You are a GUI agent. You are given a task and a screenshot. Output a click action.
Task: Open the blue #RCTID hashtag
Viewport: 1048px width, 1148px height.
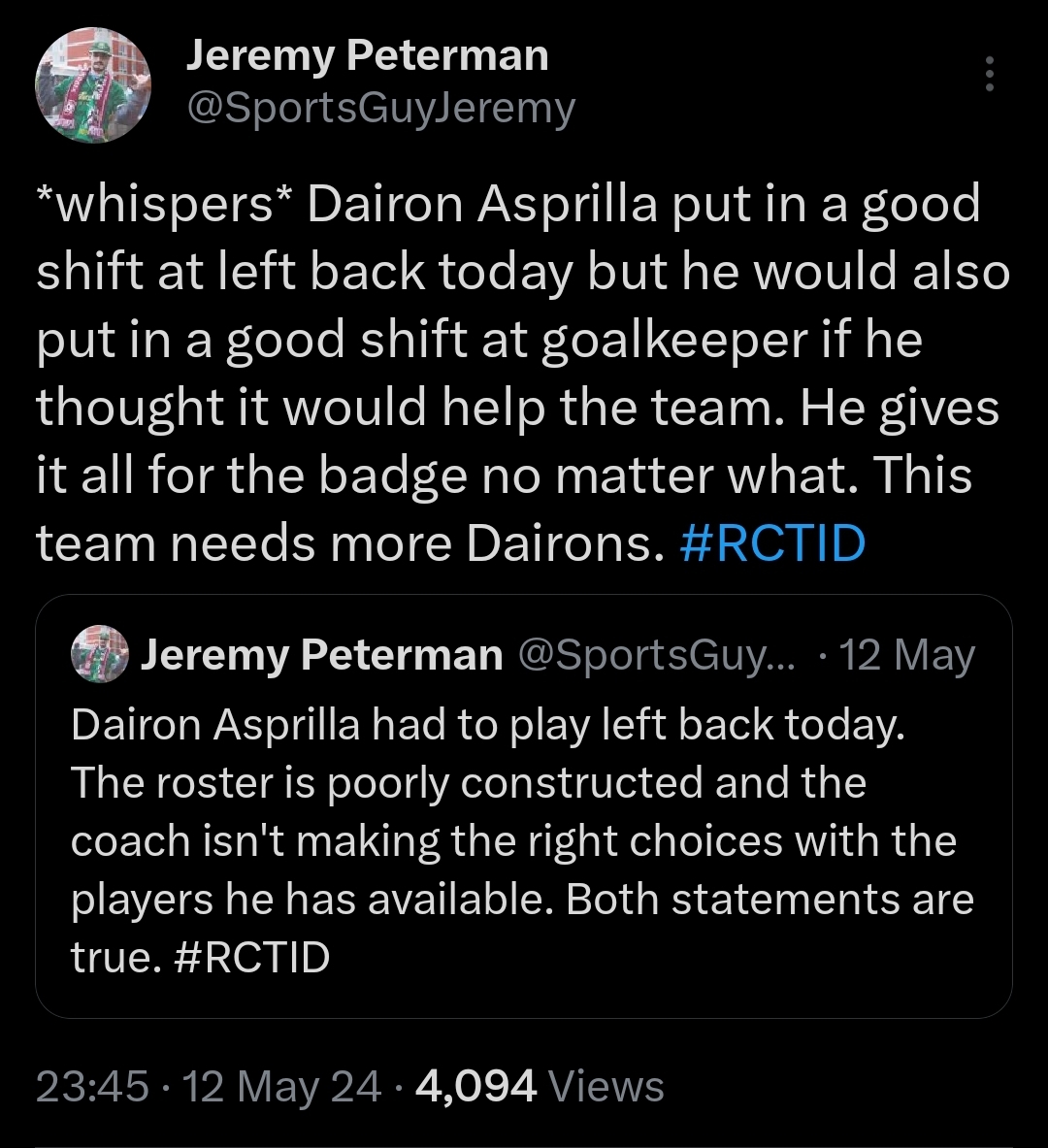click(772, 544)
